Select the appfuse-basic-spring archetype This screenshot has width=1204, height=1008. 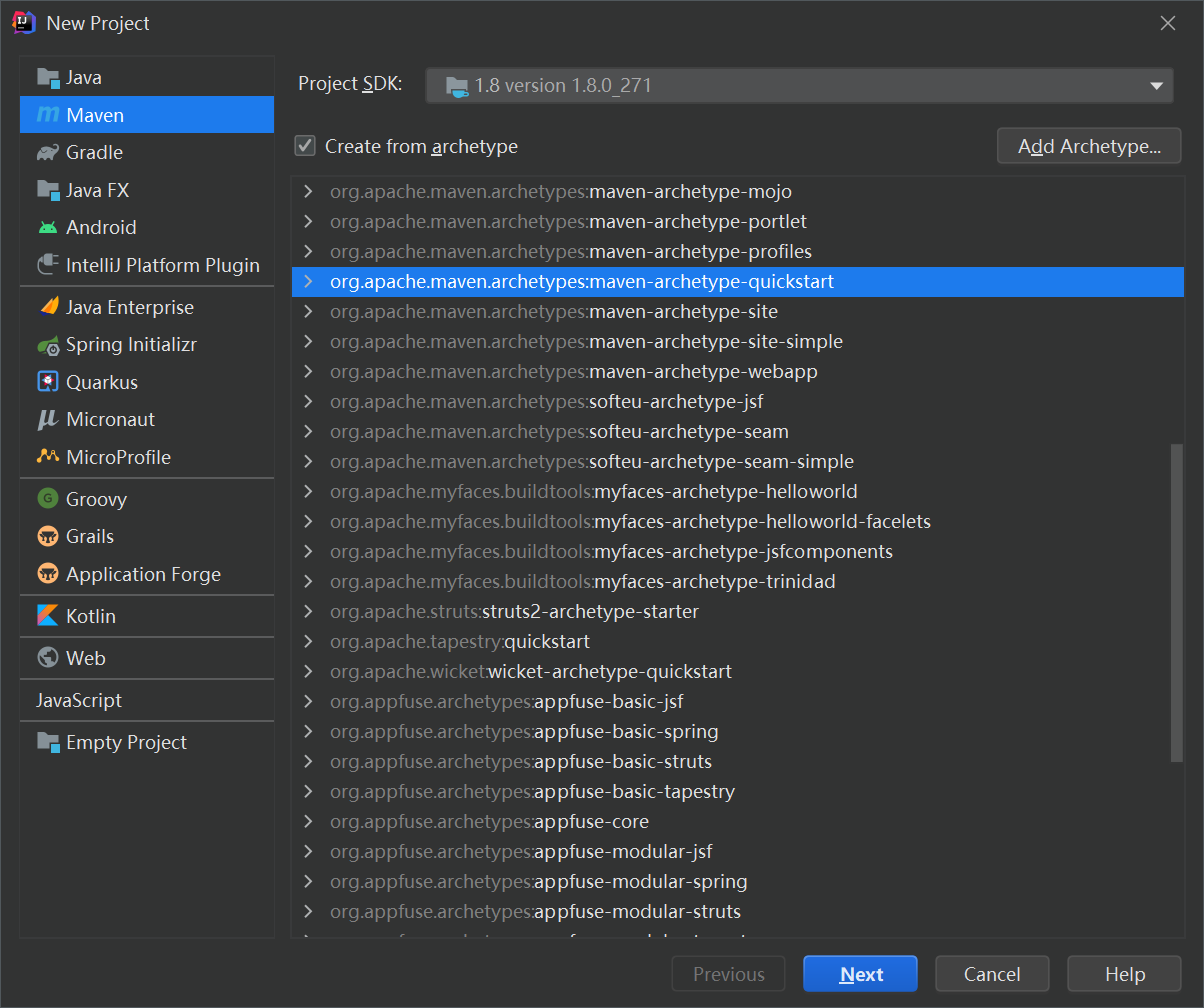625,732
